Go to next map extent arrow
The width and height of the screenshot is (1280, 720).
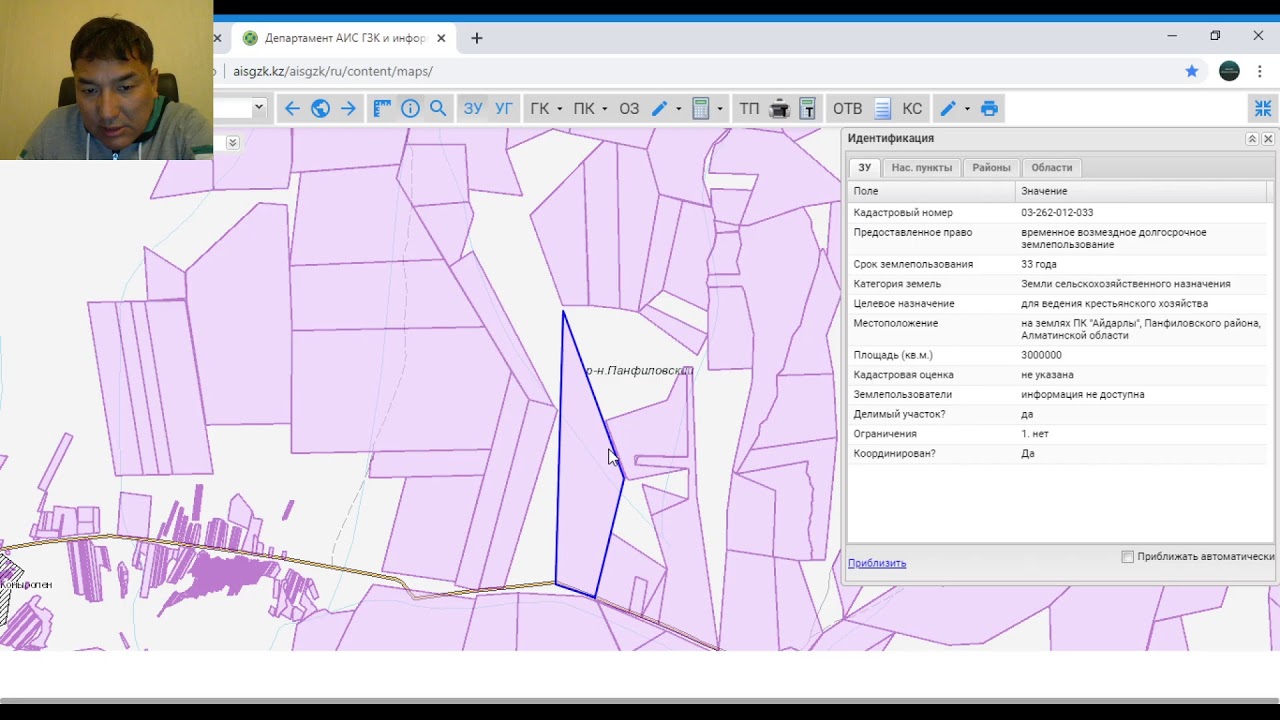[x=348, y=109]
